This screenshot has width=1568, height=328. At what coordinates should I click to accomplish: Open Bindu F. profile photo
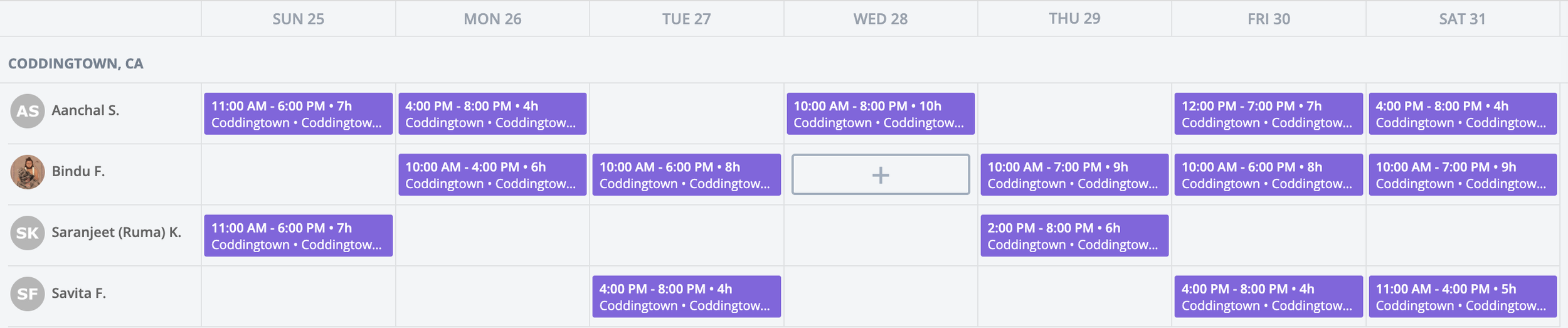click(x=28, y=172)
